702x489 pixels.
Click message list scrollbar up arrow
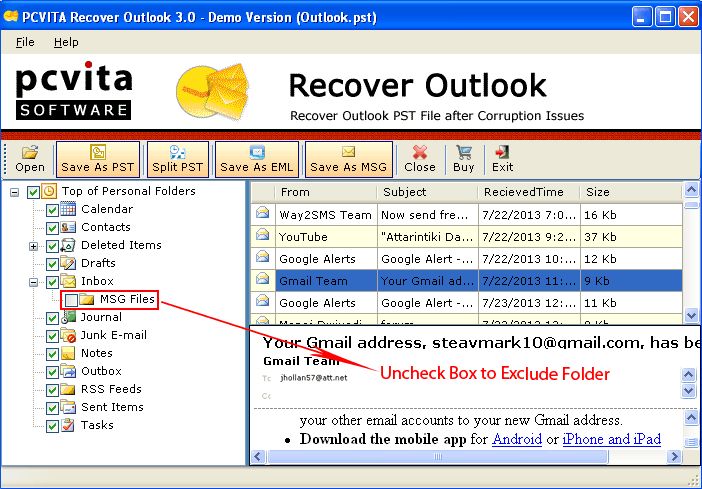[691, 190]
